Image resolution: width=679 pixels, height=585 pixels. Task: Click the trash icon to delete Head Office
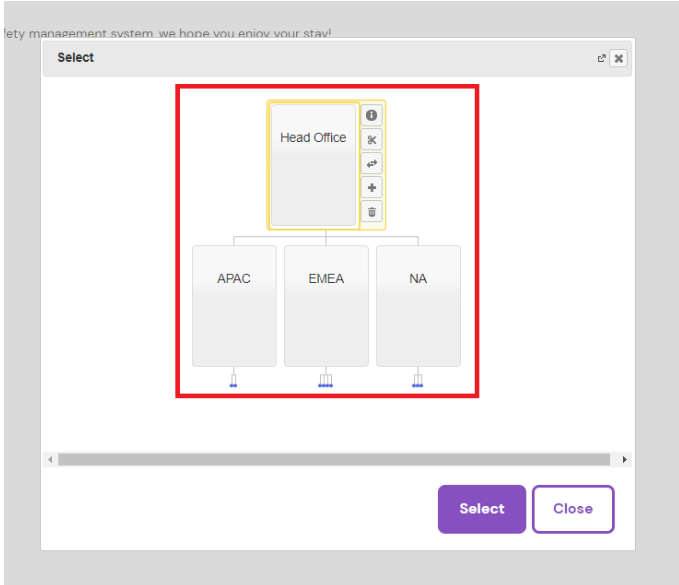pyautogui.click(x=371, y=211)
